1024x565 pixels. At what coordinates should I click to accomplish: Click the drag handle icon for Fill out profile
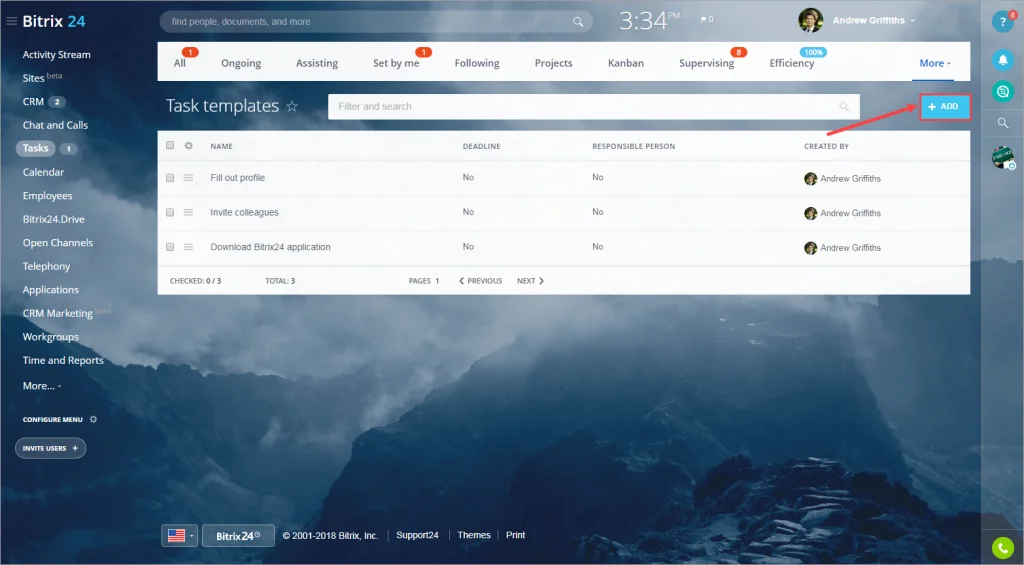pyautogui.click(x=187, y=178)
